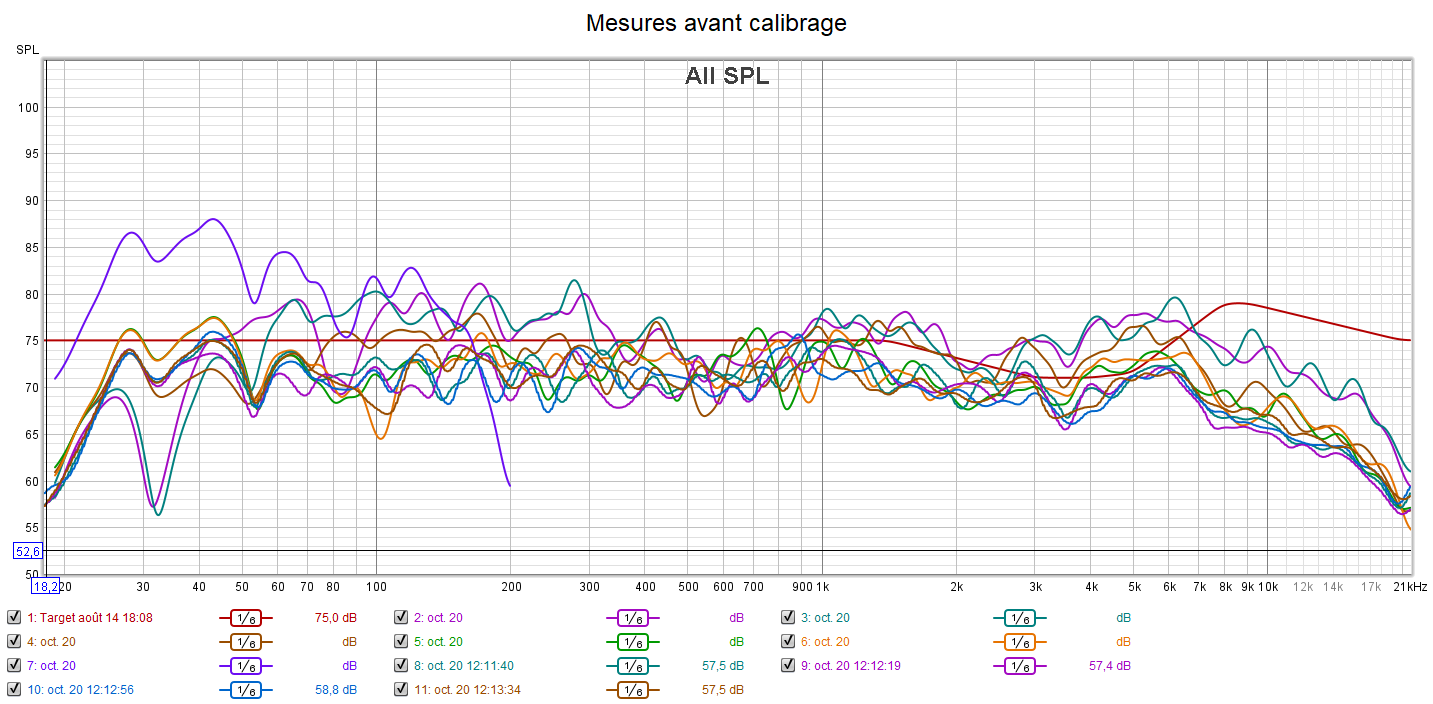Click the brown 1/6 smoothing icon for trace 4
Image resolution: width=1433 pixels, height=704 pixels.
245,642
